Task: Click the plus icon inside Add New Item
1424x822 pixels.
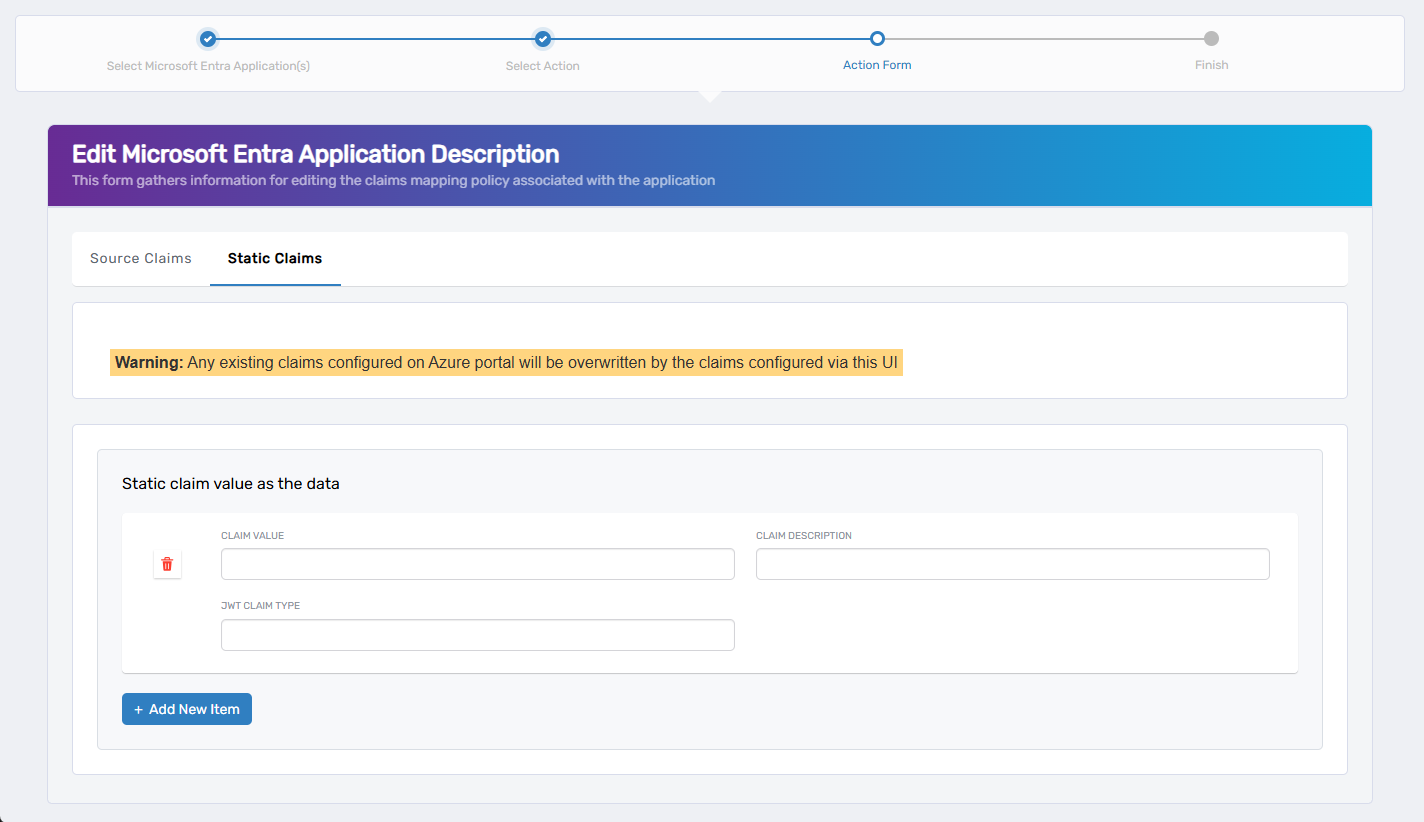Action: point(137,708)
